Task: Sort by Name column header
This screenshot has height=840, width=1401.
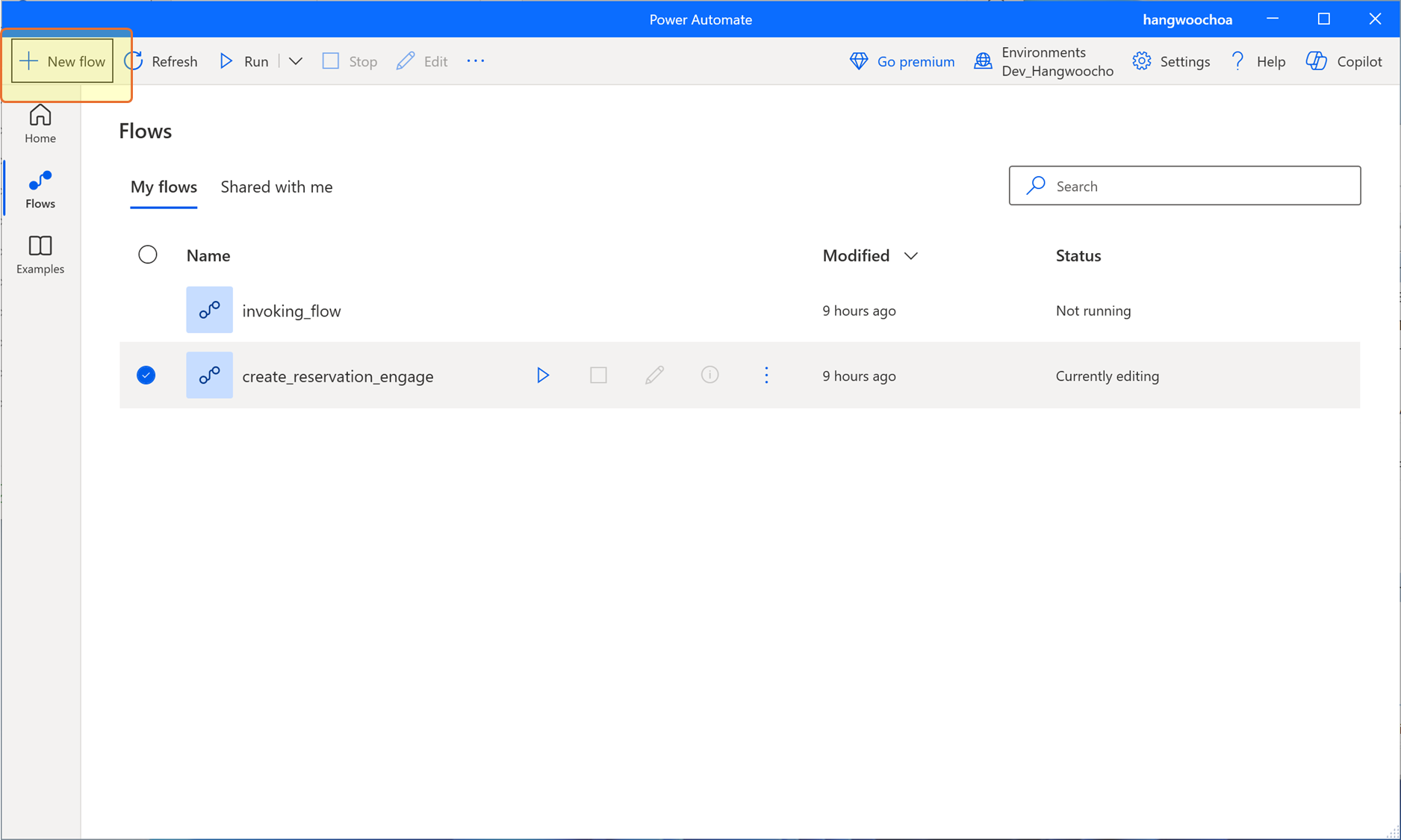Action: (208, 255)
